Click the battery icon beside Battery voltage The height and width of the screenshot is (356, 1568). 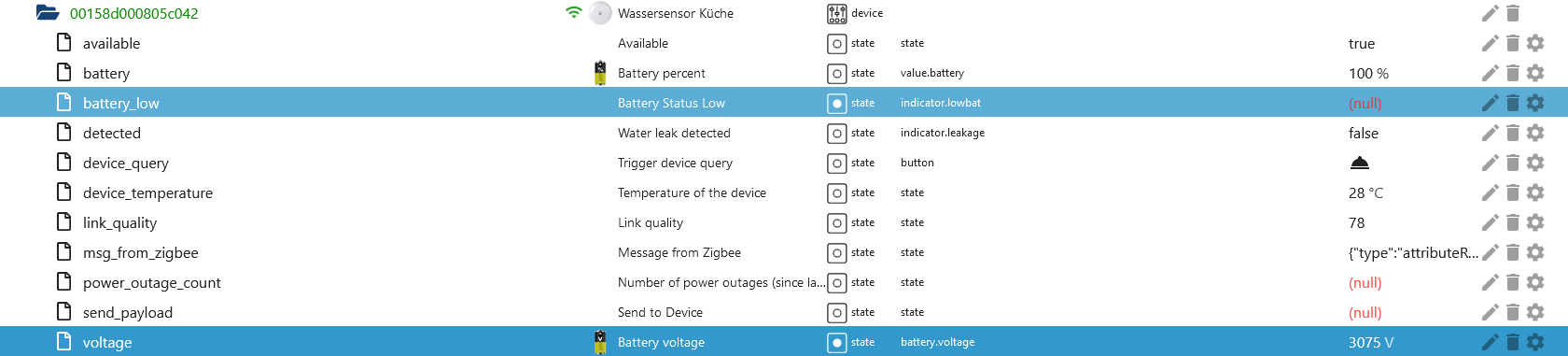(600, 342)
